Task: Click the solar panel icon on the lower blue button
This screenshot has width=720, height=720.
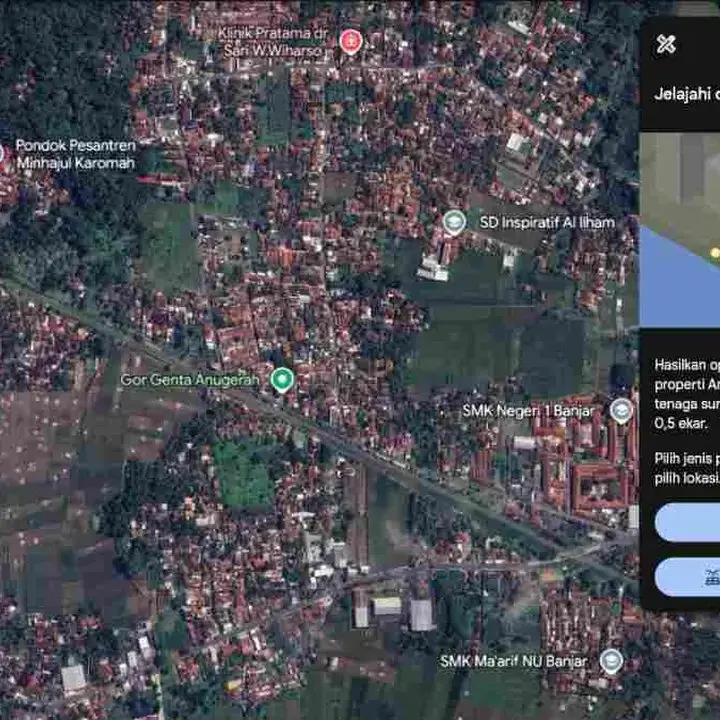Action: click(713, 577)
